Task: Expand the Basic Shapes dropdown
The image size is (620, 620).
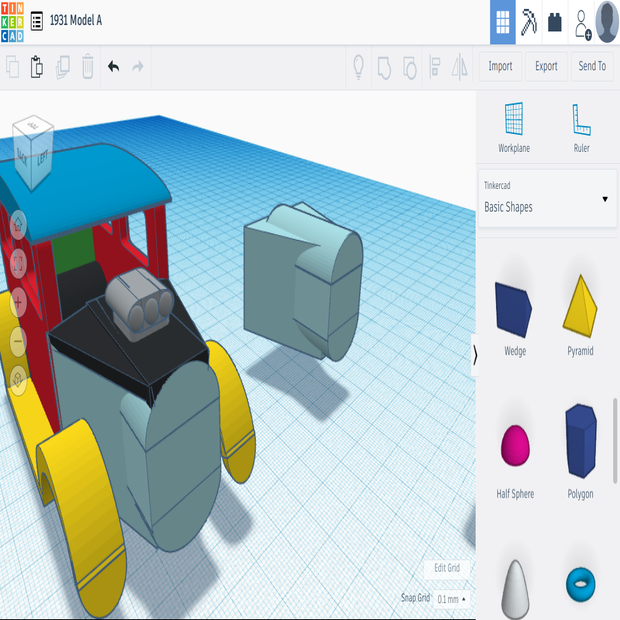Action: tap(547, 198)
